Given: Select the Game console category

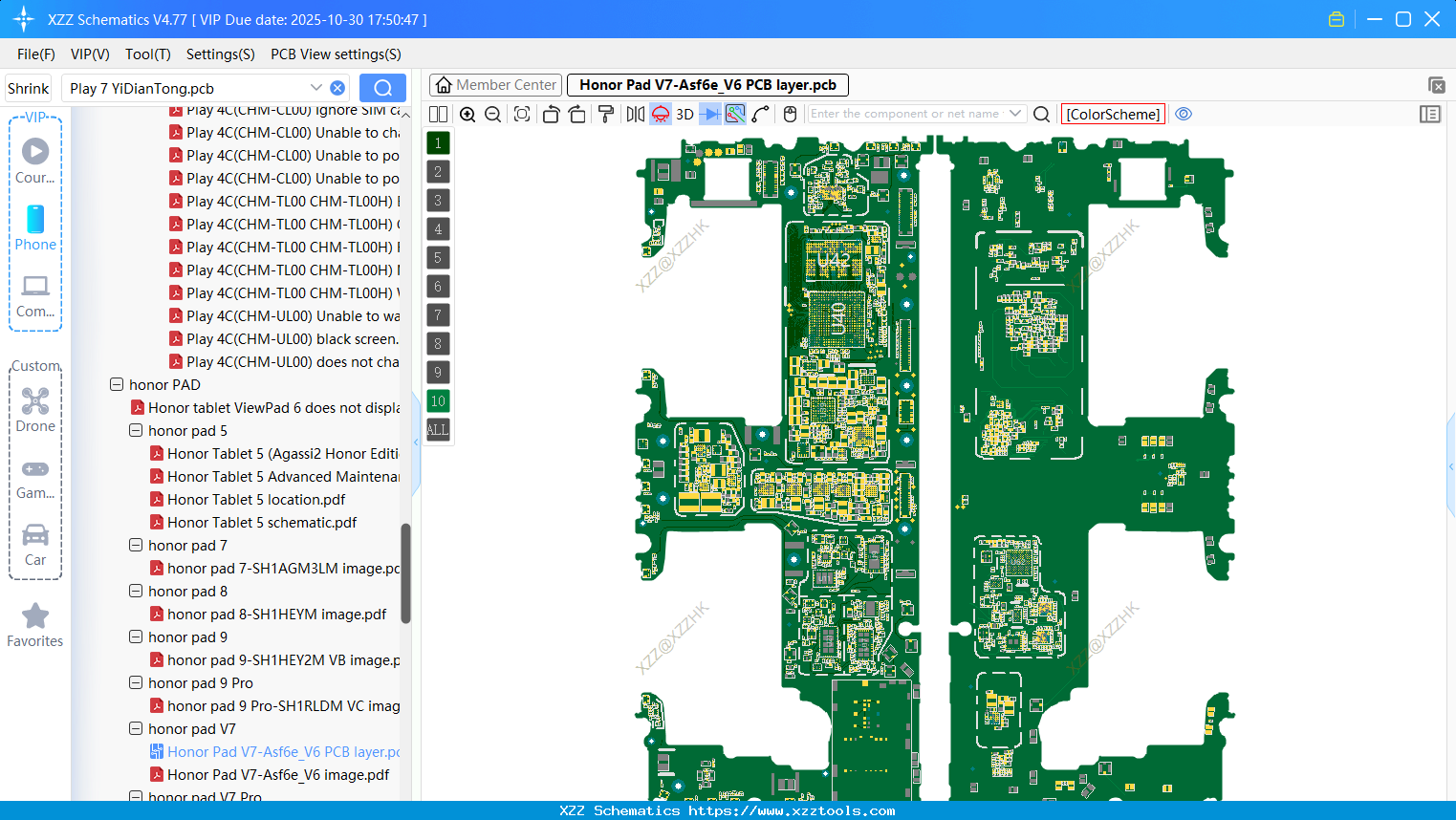Looking at the screenshot, I should (35, 479).
